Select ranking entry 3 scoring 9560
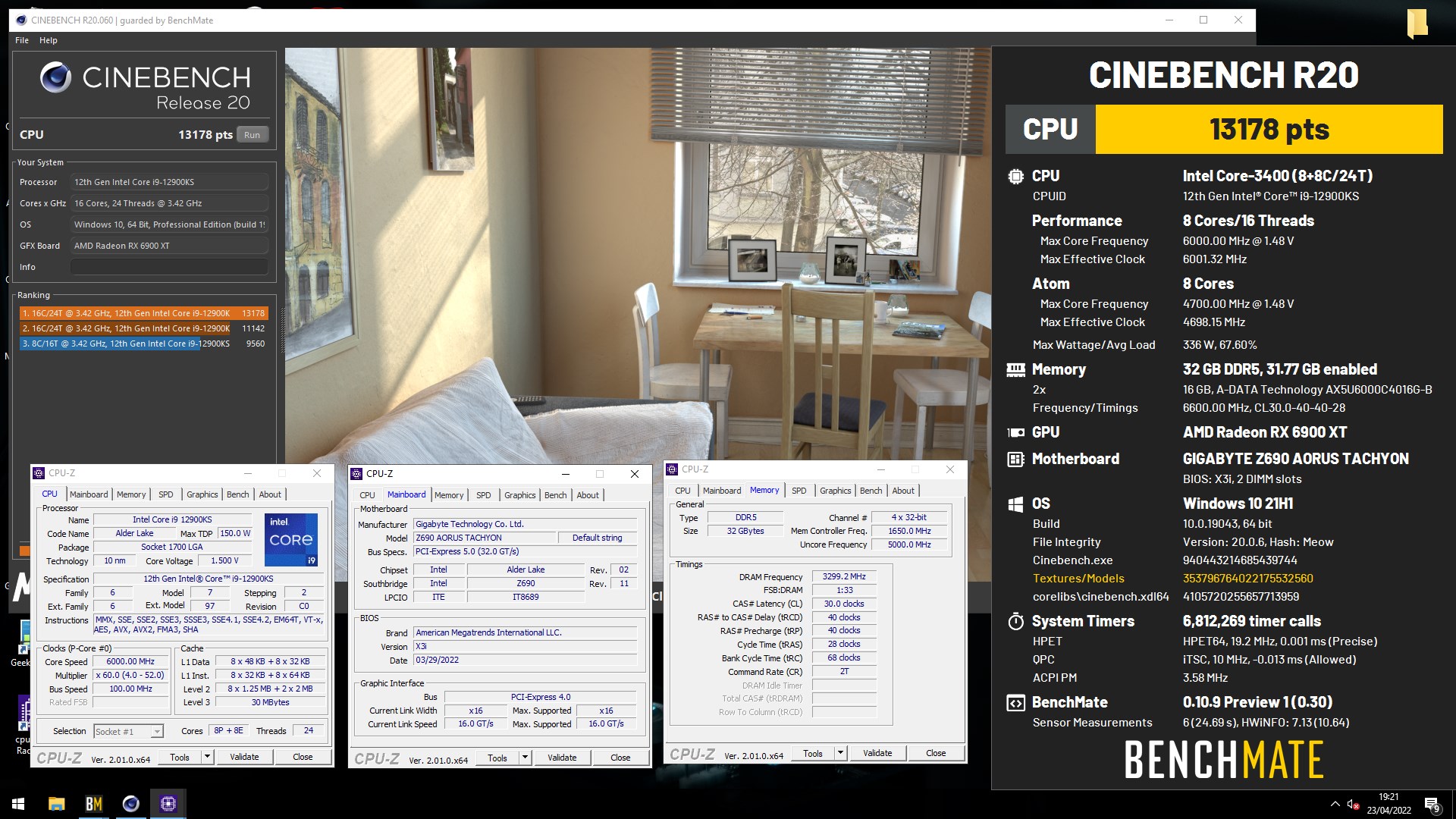 point(144,344)
